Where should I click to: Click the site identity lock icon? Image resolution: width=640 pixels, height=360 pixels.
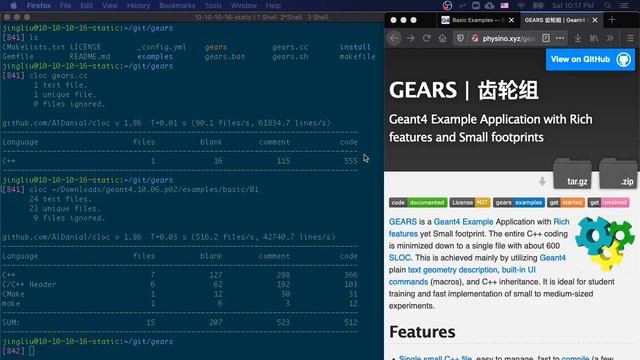tap(475, 38)
